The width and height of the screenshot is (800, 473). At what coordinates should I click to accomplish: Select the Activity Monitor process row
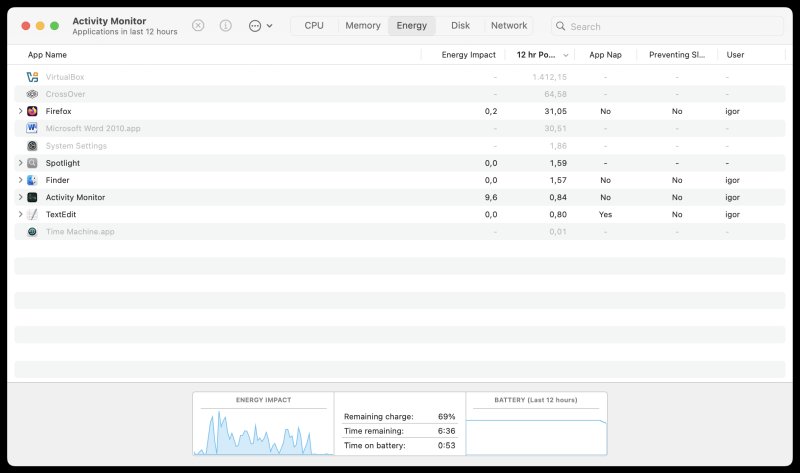click(x=200, y=197)
